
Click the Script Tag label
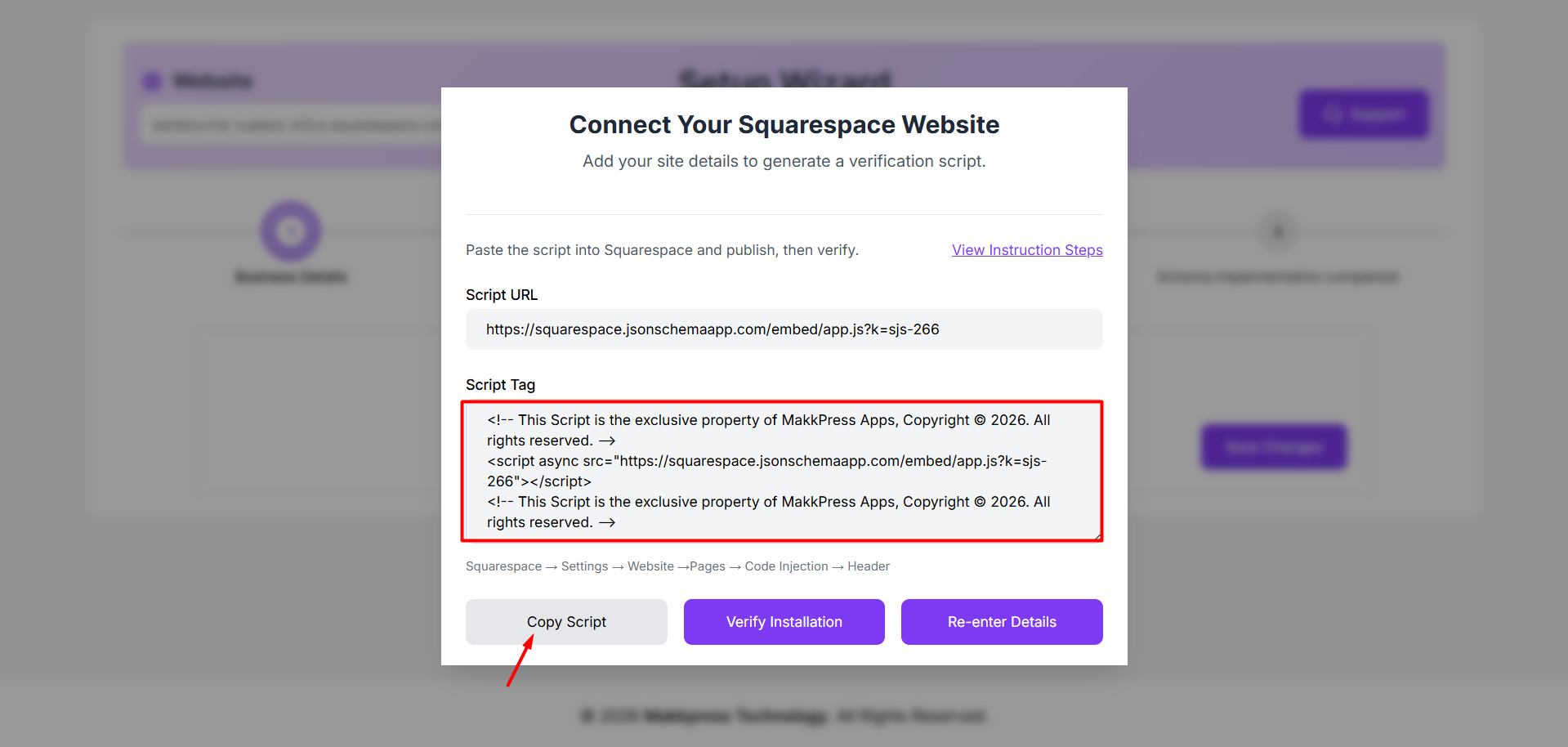(x=500, y=385)
